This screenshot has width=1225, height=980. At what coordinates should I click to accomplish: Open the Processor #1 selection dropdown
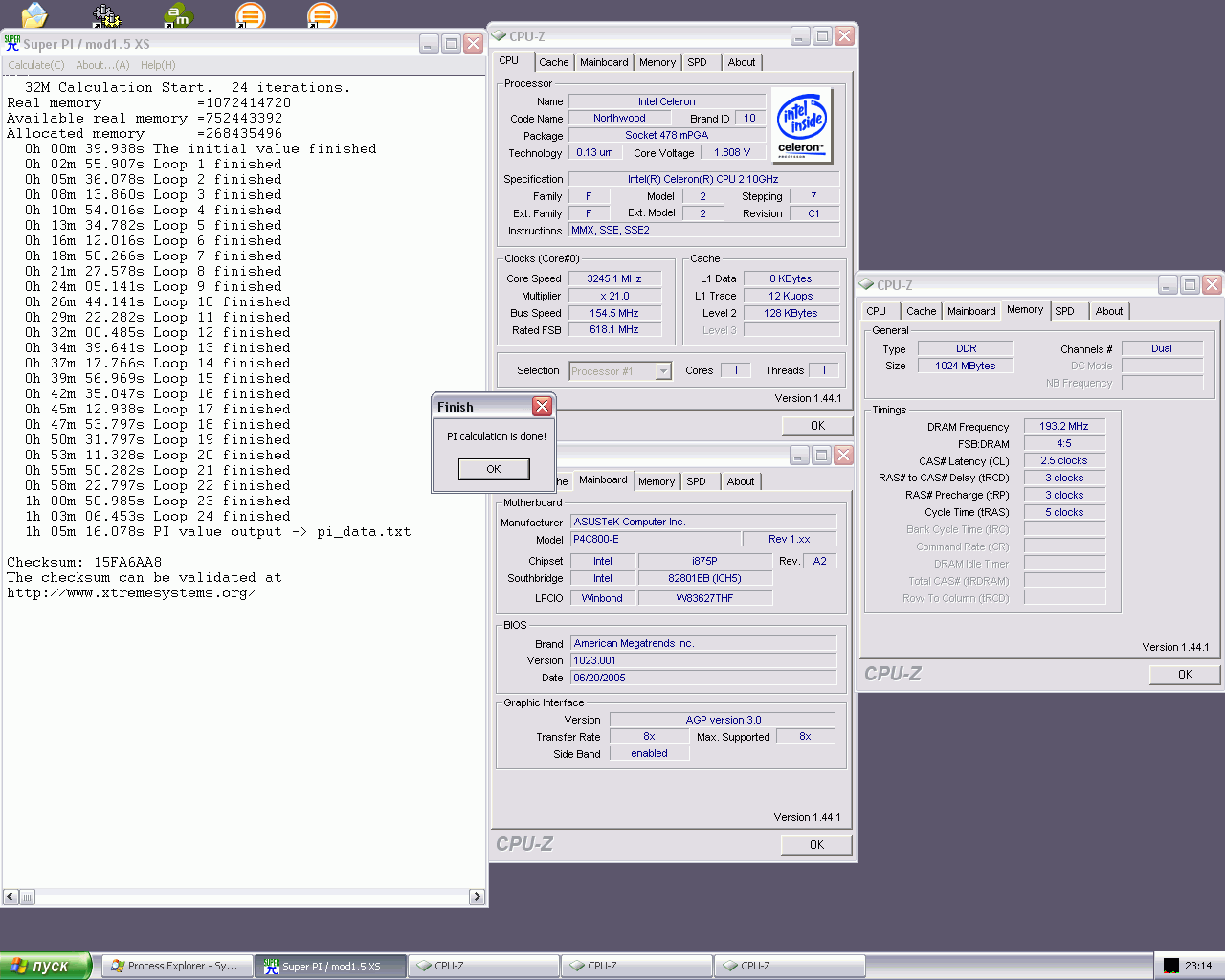(663, 371)
